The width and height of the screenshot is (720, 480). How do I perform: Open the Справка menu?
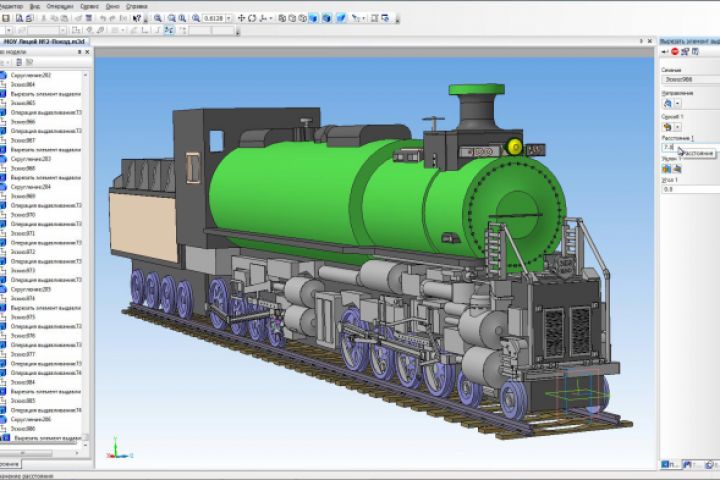[x=136, y=6]
